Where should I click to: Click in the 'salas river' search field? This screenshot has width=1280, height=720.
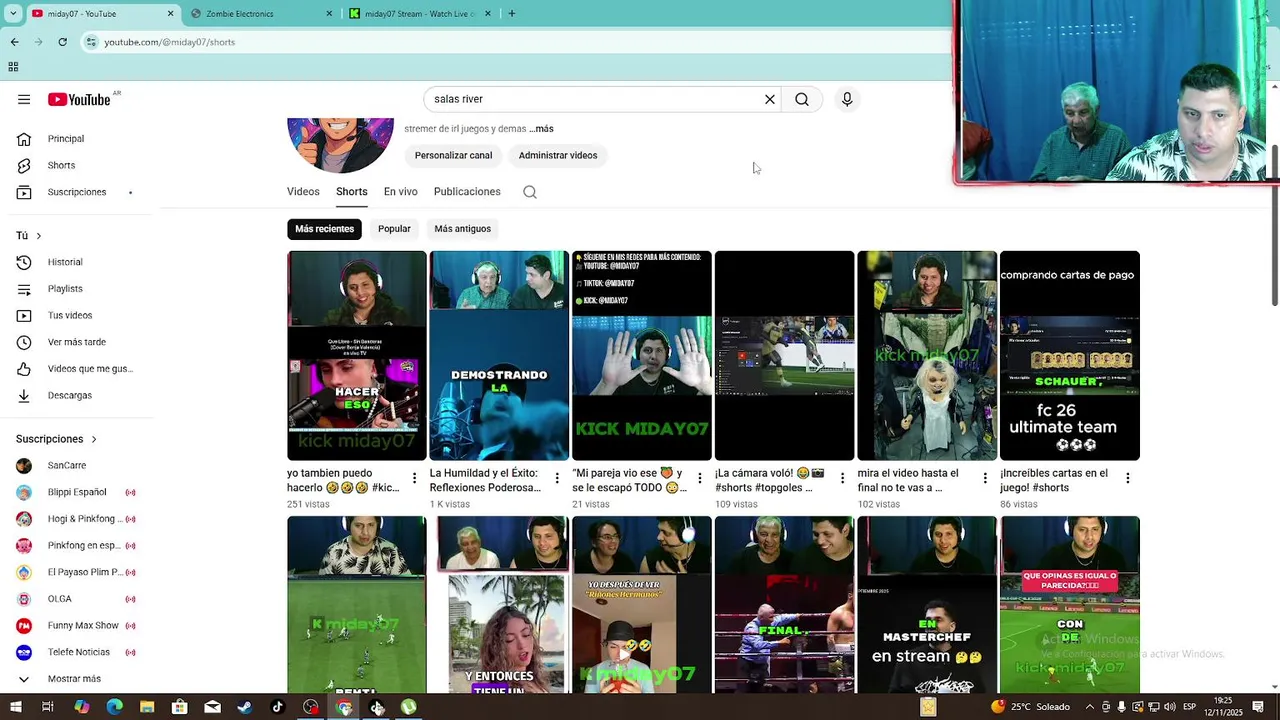click(x=595, y=99)
